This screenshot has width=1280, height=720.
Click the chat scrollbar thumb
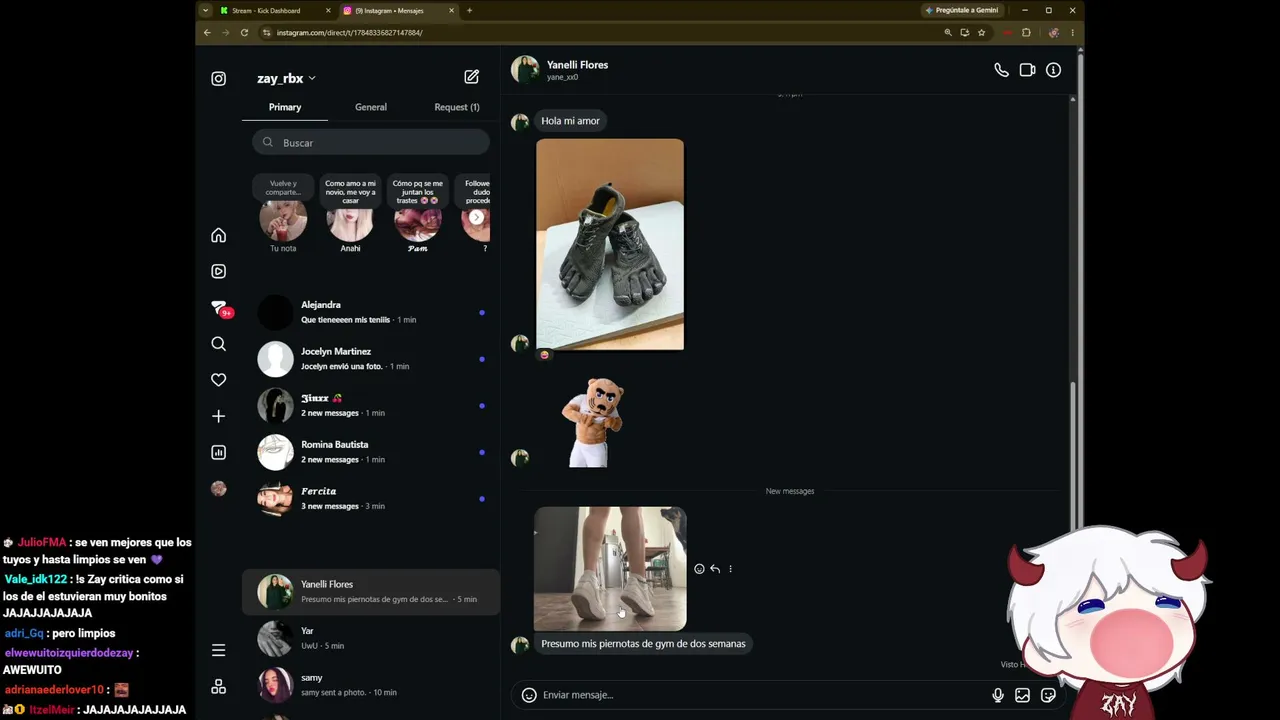pos(1073,455)
